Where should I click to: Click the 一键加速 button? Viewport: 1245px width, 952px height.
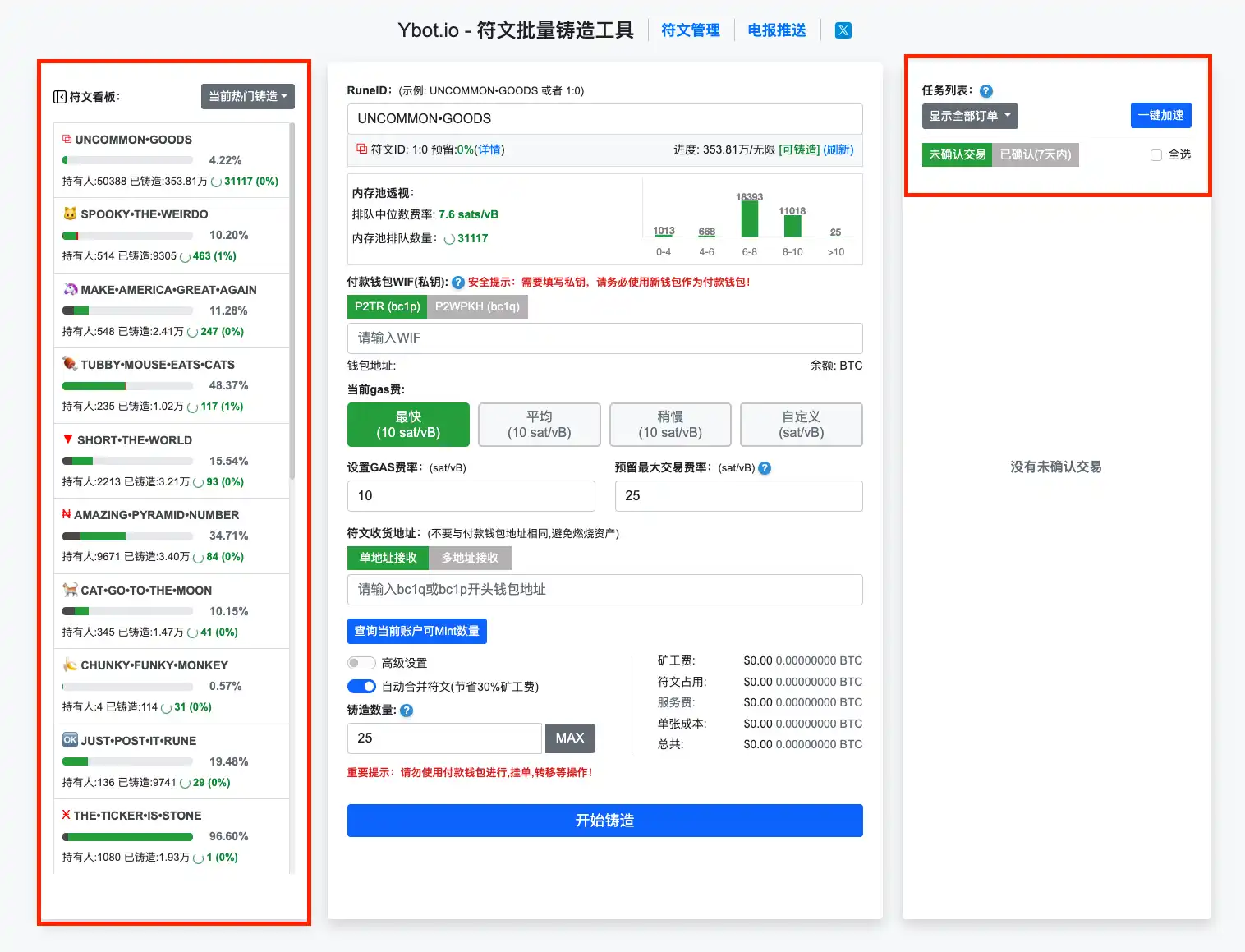[x=1160, y=116]
